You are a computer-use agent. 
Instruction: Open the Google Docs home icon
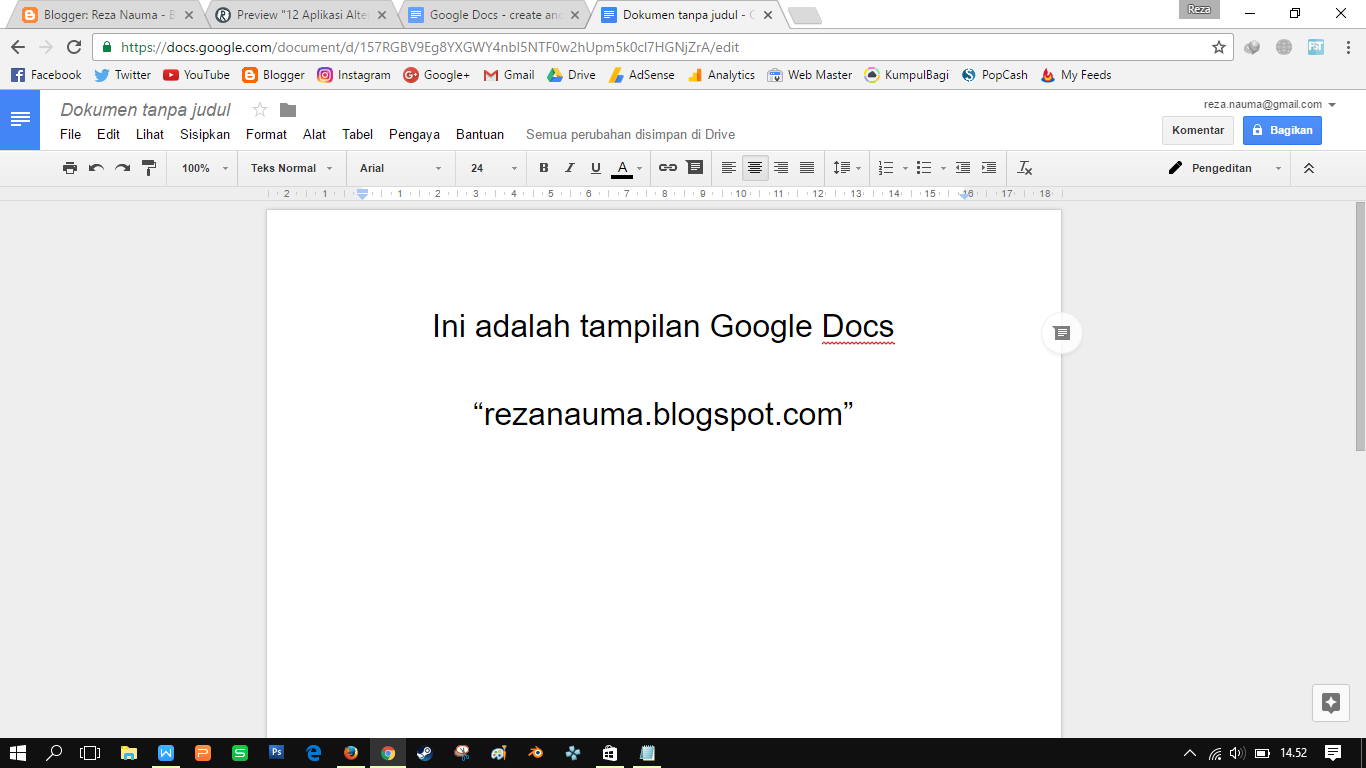[19, 119]
